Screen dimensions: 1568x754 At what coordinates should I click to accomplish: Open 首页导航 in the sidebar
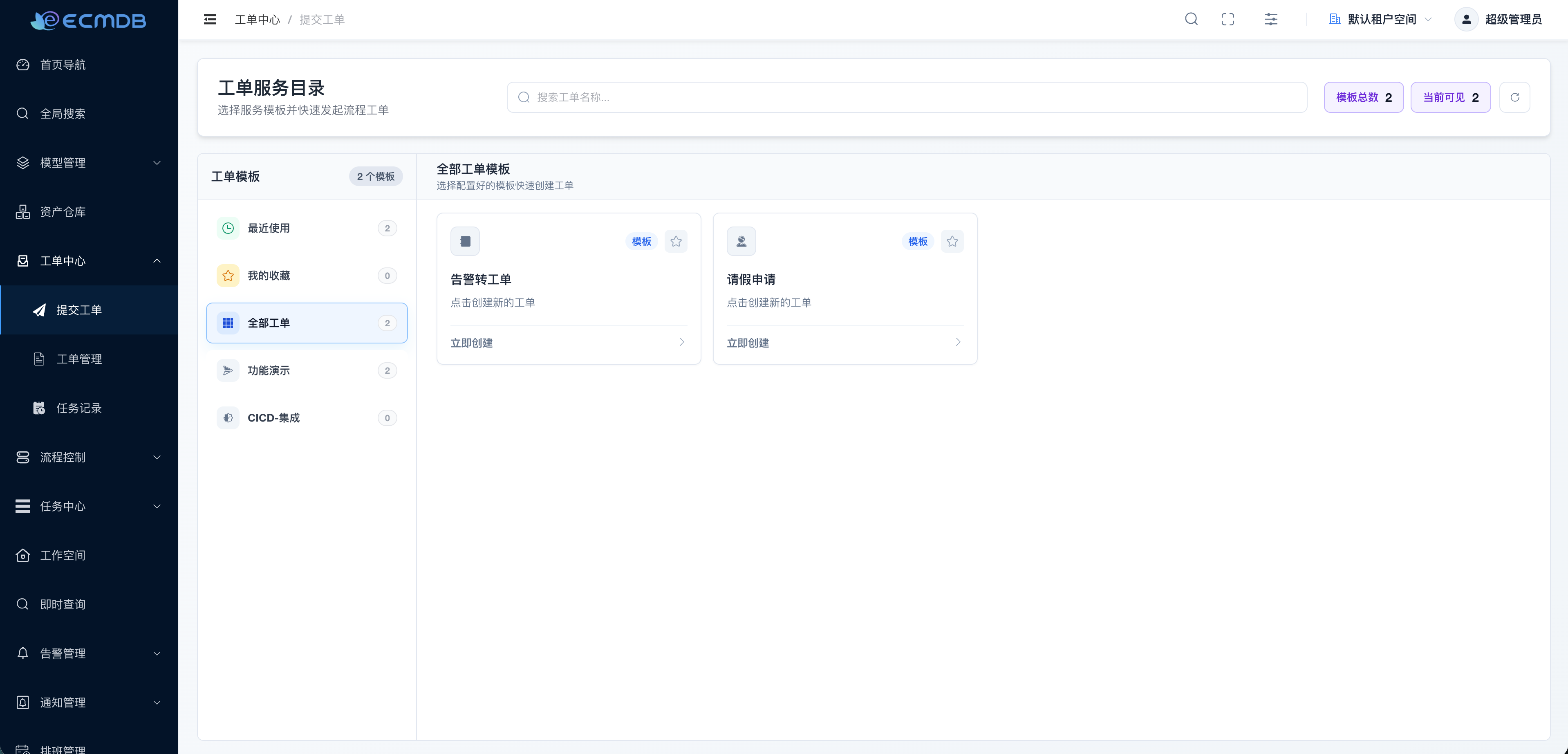[89, 65]
